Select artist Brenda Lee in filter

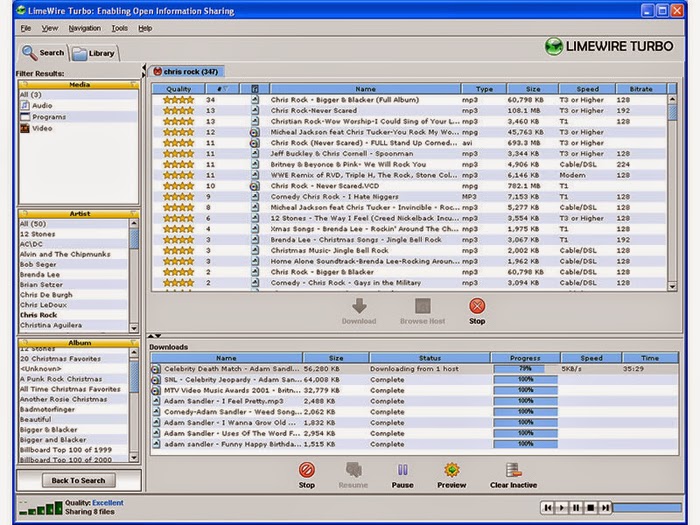pos(74,275)
